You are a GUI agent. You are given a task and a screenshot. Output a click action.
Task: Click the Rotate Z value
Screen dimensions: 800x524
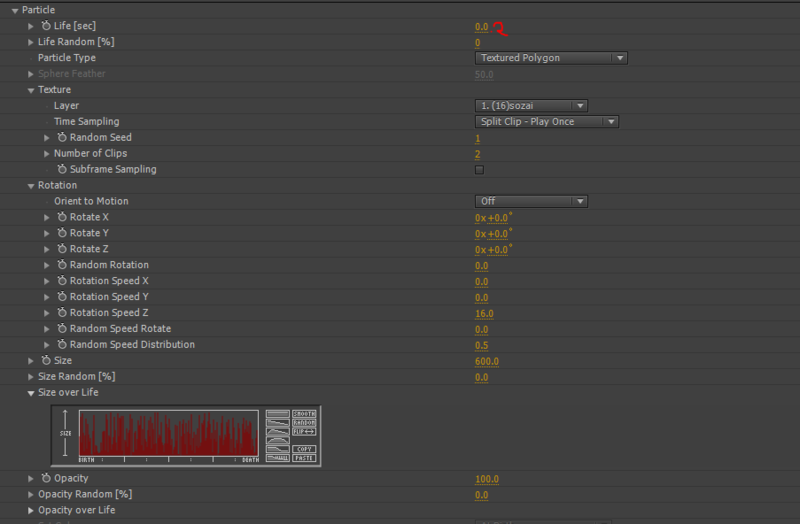click(492, 249)
